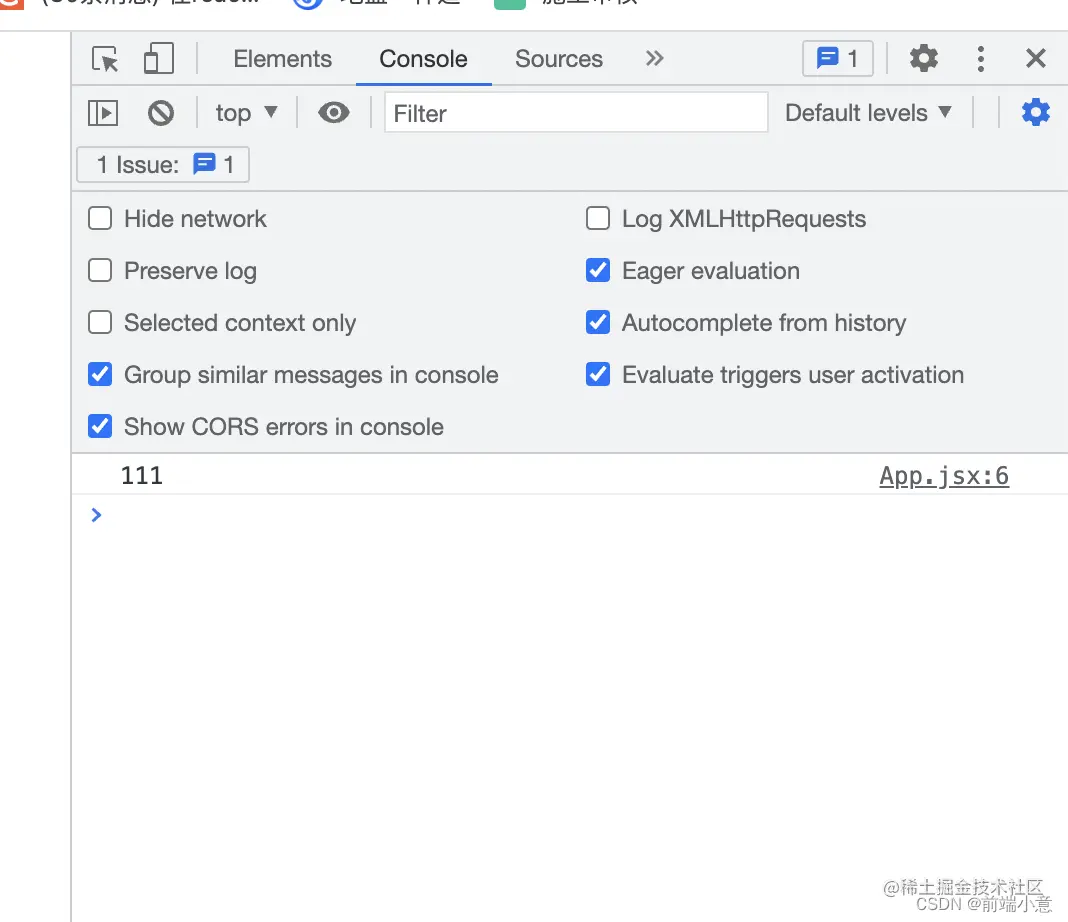Open the DevTools three-dot menu
Screen dimensions: 1068x922
click(981, 59)
